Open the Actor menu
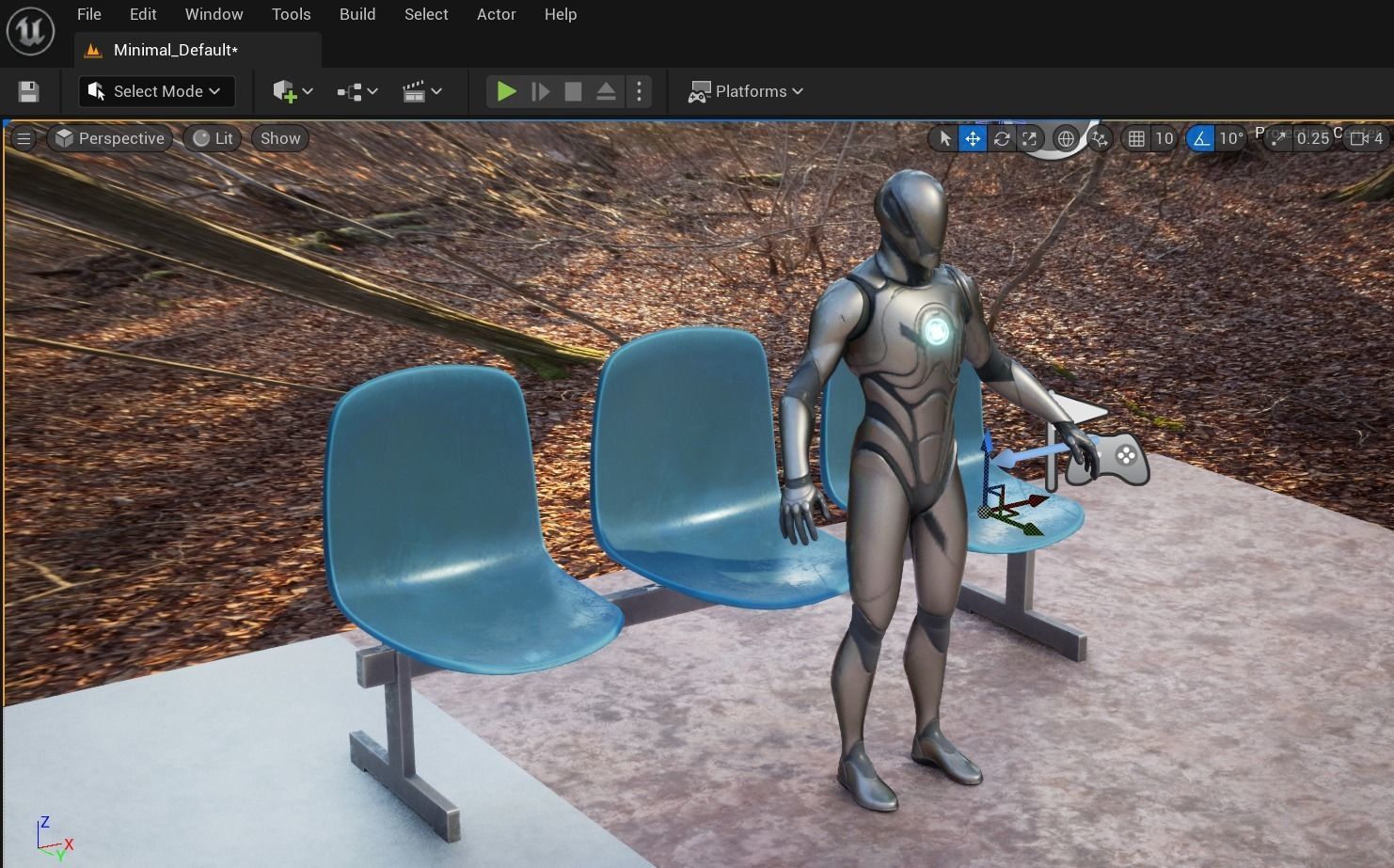 coord(496,14)
